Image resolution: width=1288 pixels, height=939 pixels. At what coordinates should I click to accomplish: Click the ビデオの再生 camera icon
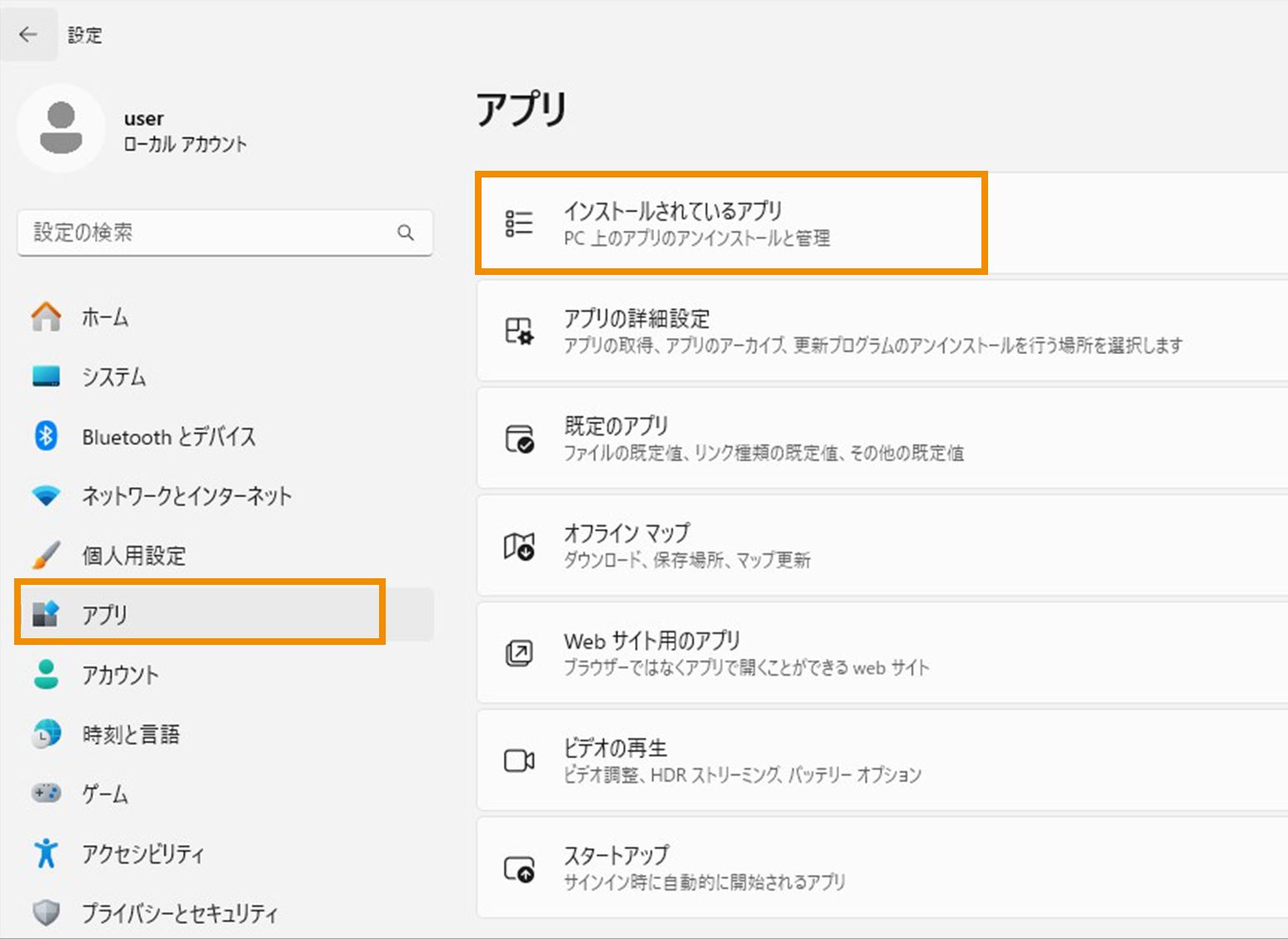518,760
